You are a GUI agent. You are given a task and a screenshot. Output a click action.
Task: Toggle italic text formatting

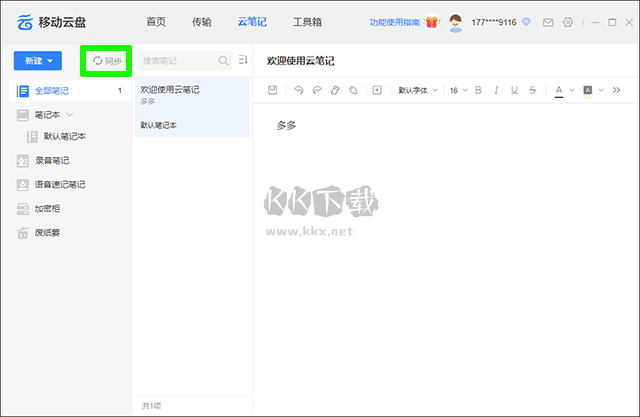tap(496, 90)
